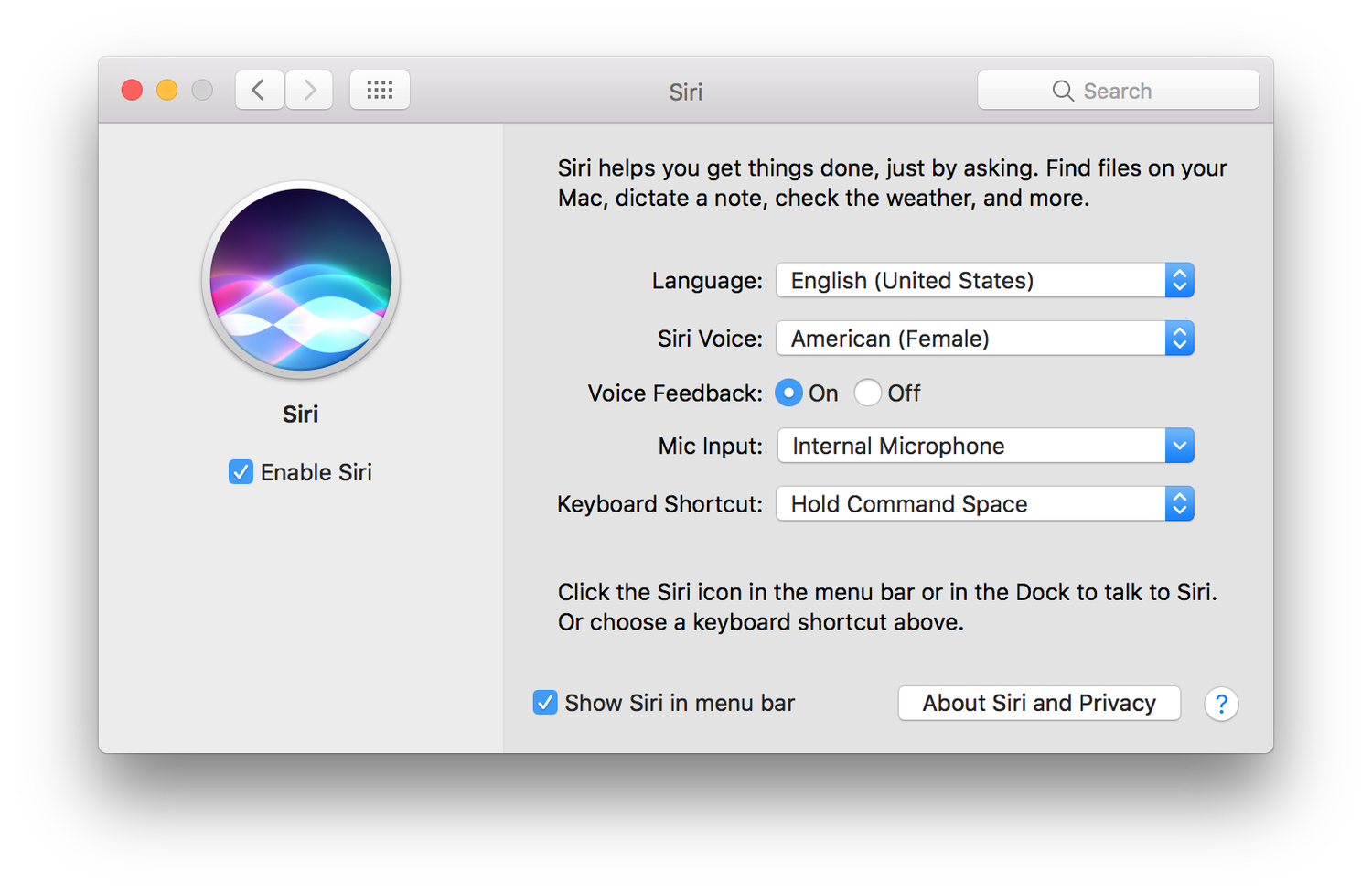Close the Siri preferences window
The height and width of the screenshot is (894, 1372).
[x=133, y=90]
